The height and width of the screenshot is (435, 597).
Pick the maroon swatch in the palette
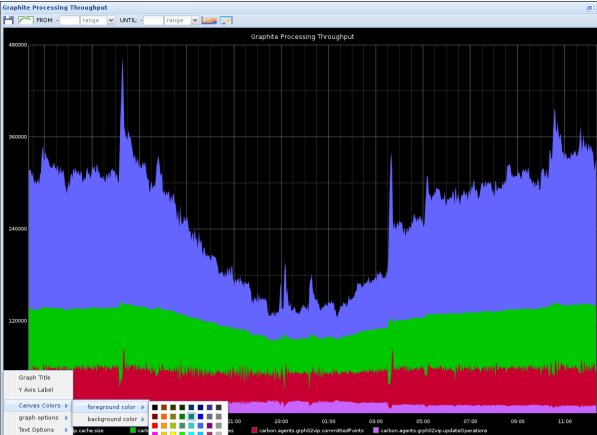point(155,416)
